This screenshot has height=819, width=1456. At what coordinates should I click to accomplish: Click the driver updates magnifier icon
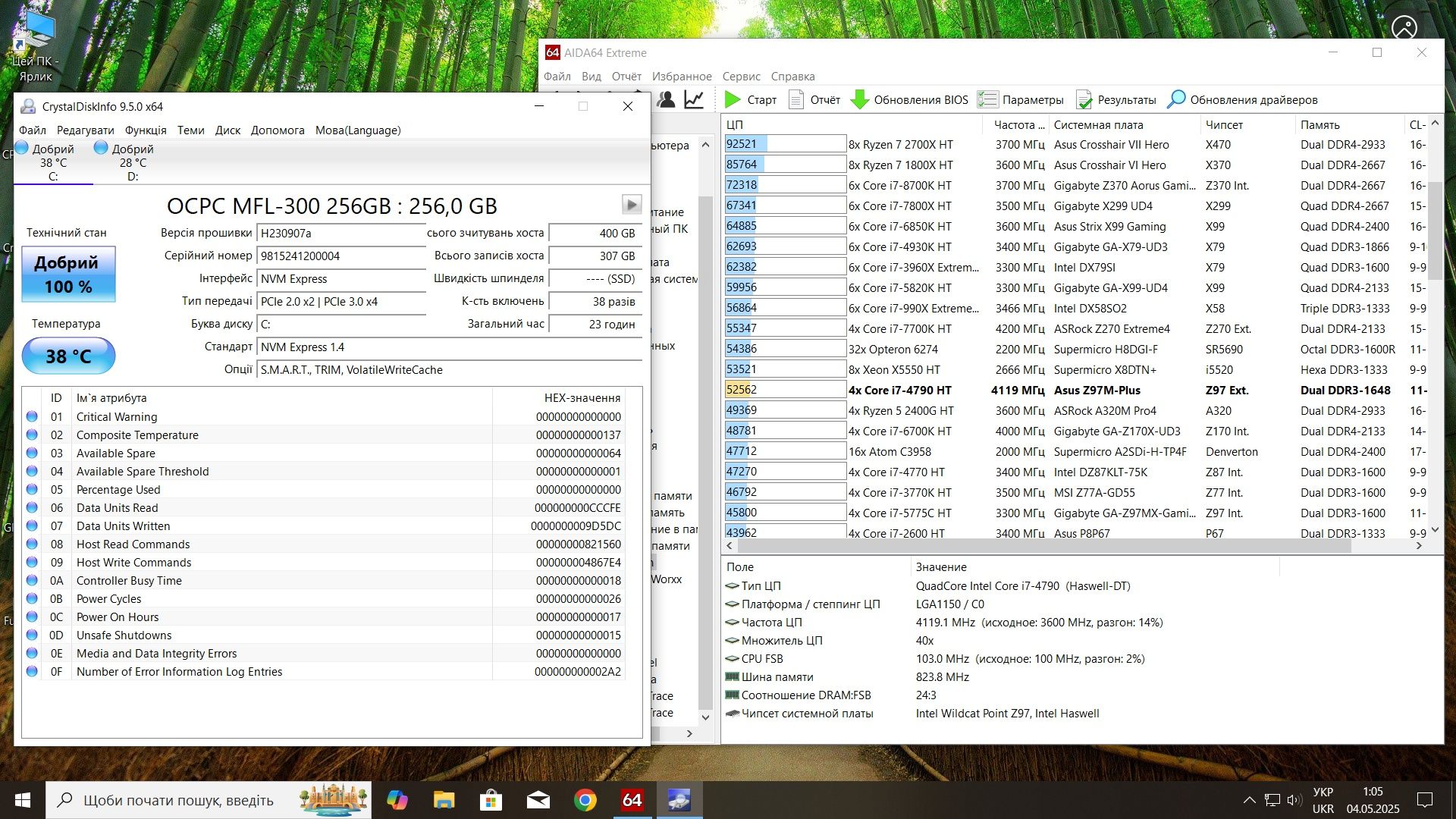coord(1175,99)
